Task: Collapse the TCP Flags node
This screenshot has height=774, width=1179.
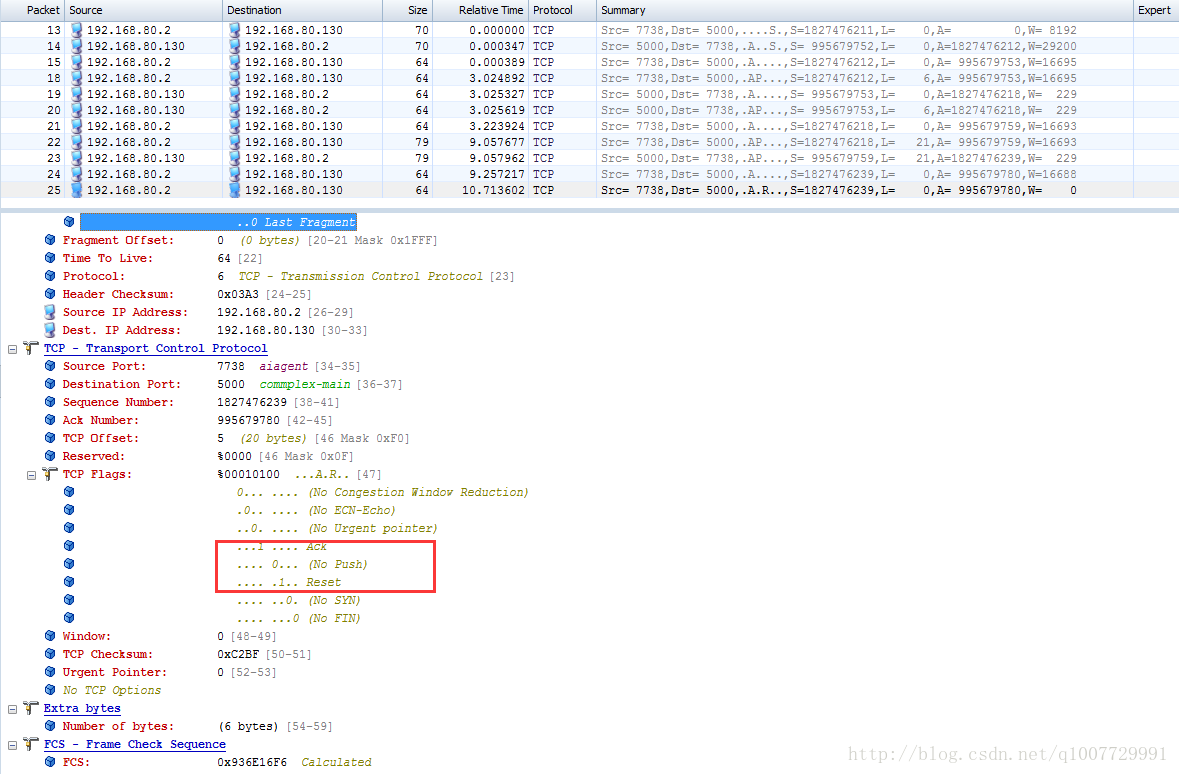Action: [32, 475]
